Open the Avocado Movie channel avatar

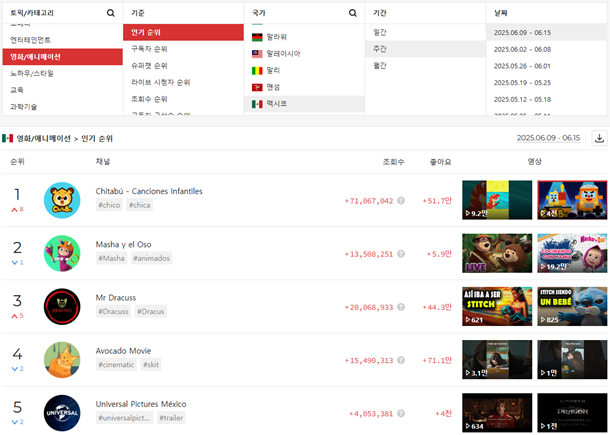62,360
